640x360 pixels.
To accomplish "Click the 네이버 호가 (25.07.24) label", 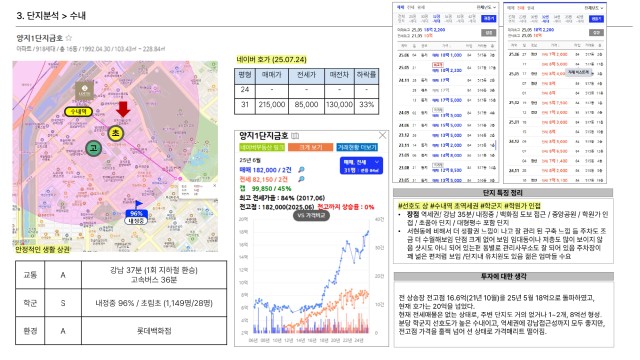I will (271, 60).
